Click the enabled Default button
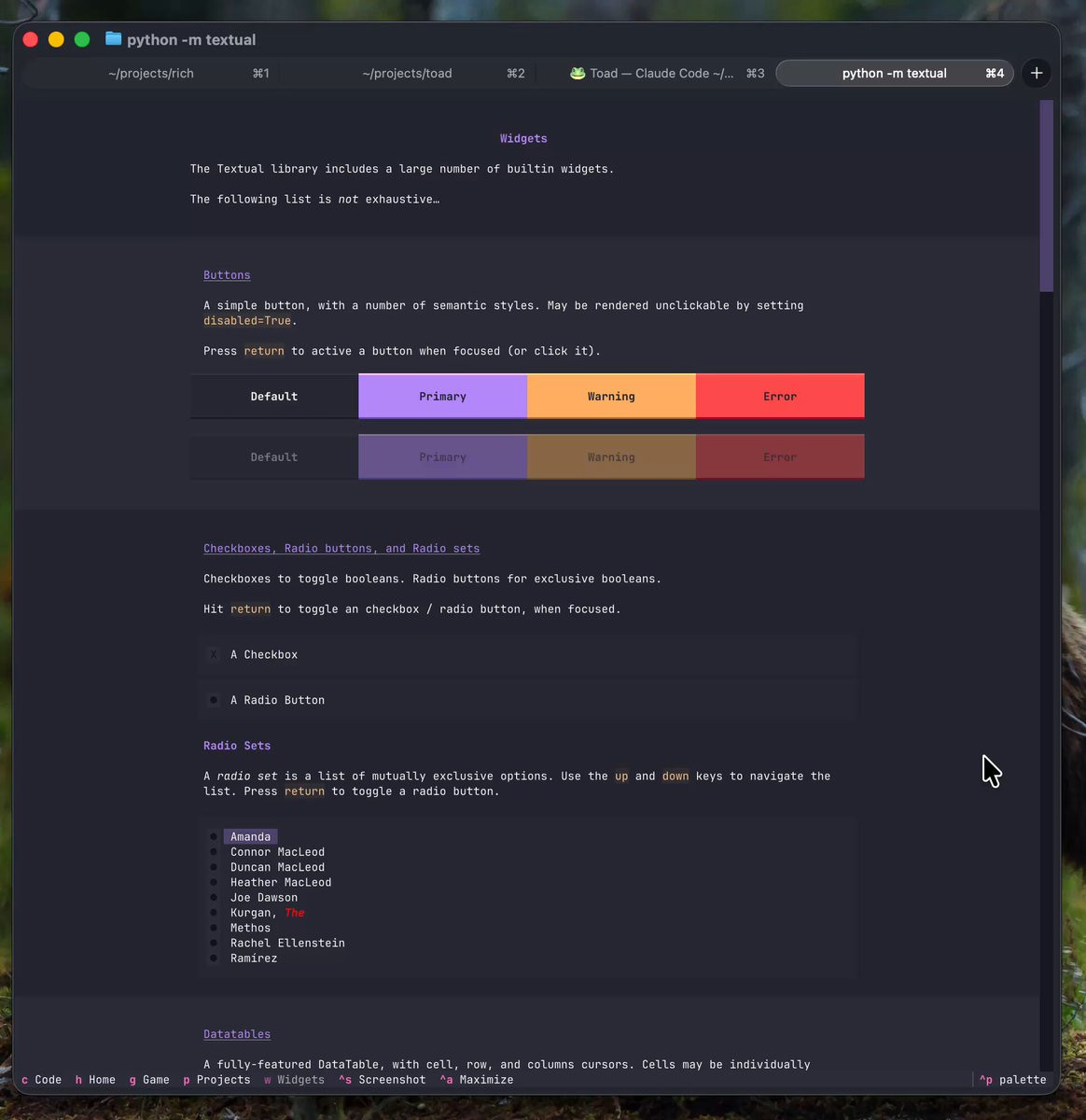 coord(274,397)
